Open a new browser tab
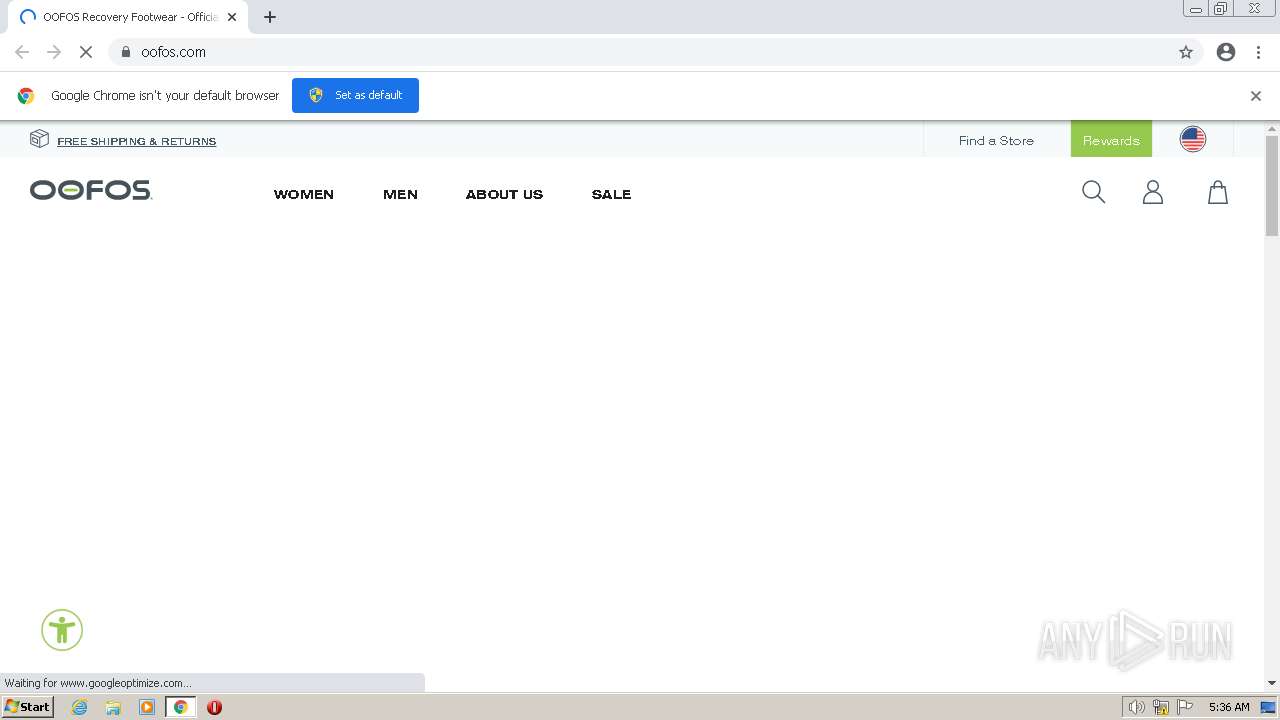This screenshot has width=1280, height=720. (x=270, y=17)
